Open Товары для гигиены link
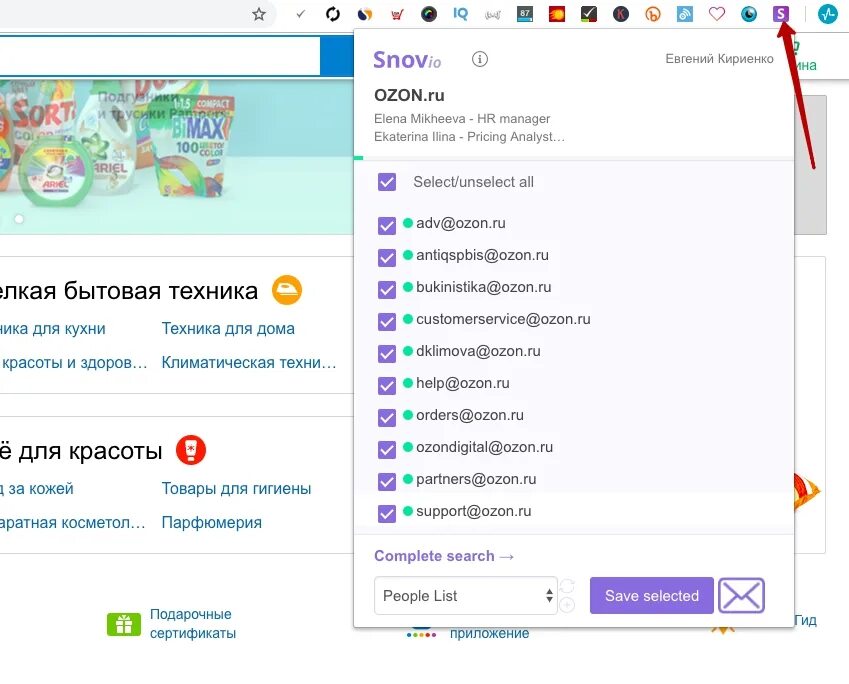849x684 pixels. click(236, 488)
